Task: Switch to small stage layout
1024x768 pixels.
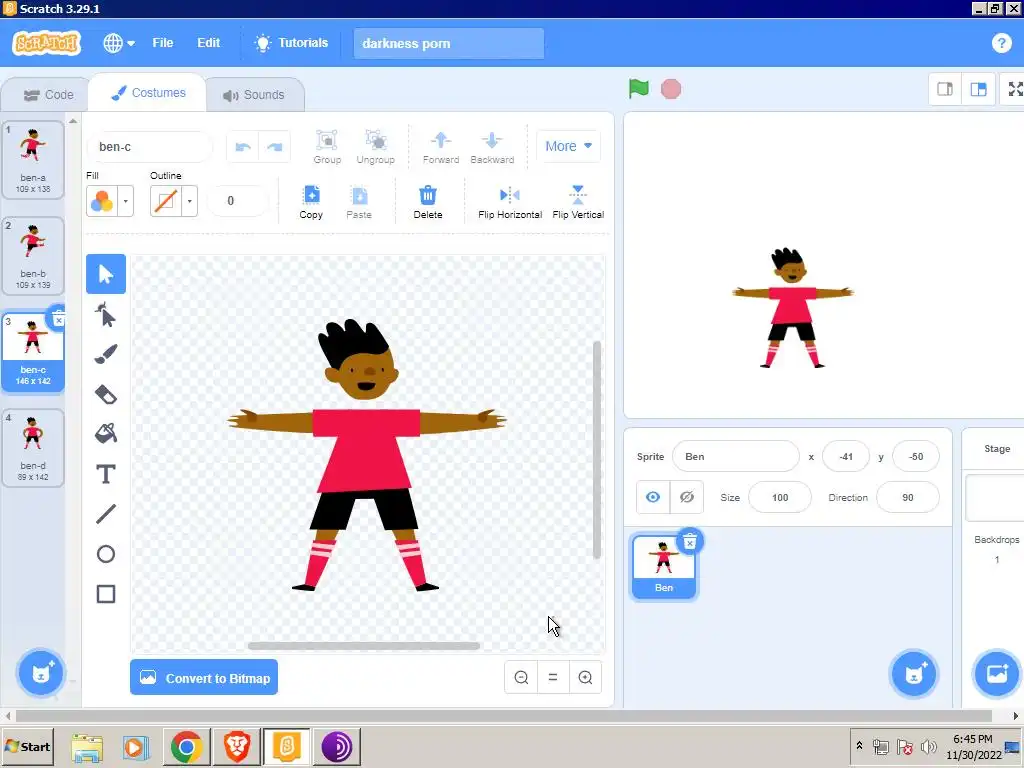Action: click(x=945, y=89)
